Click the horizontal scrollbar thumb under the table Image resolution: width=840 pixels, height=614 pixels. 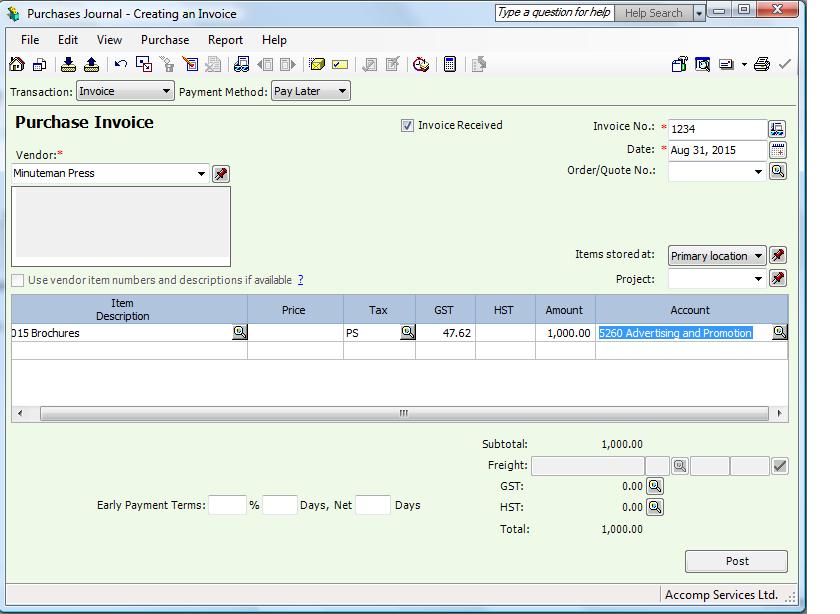point(404,413)
